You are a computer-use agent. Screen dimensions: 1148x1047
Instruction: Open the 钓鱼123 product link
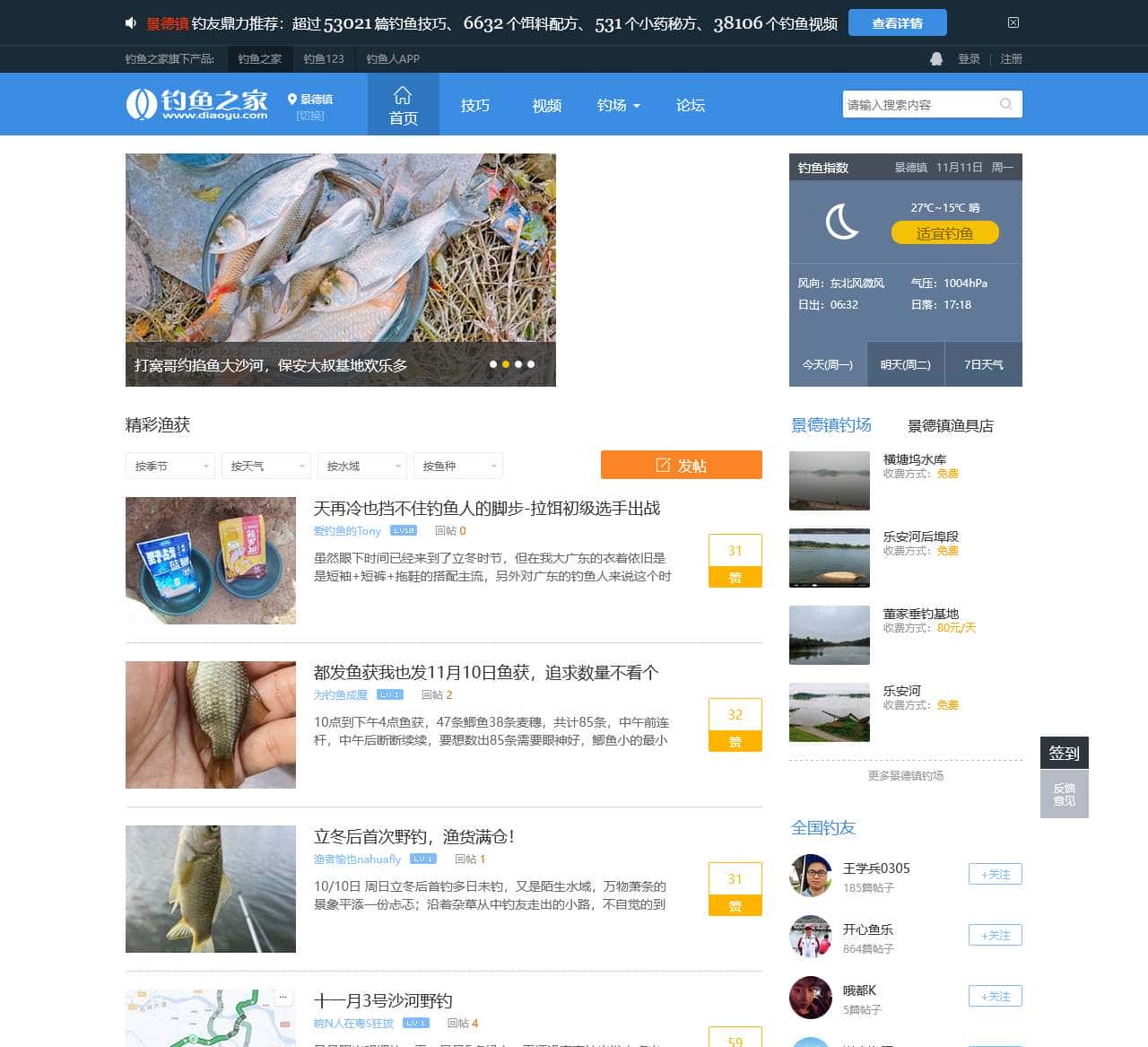[x=324, y=58]
